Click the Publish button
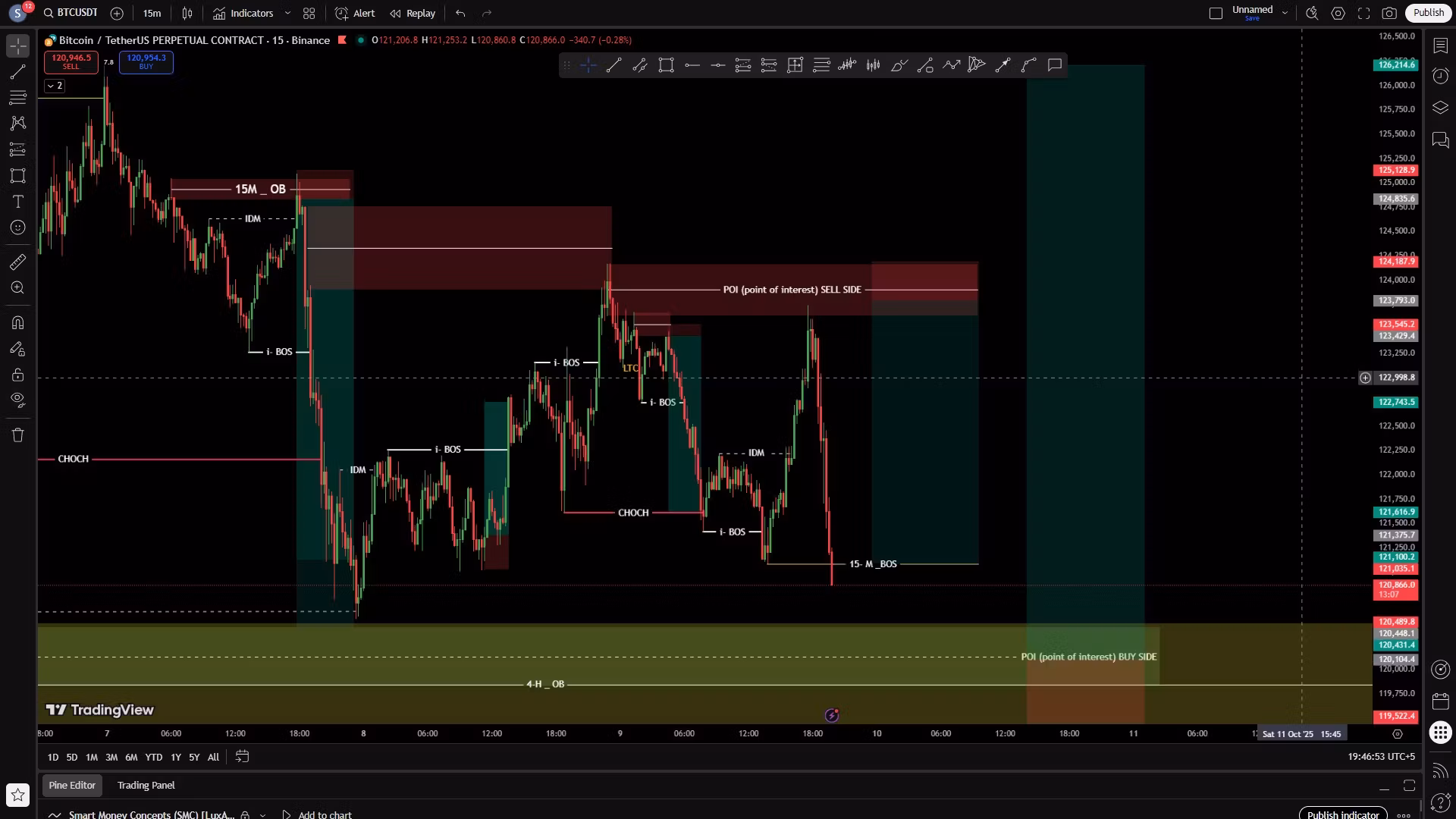Image resolution: width=1456 pixels, height=819 pixels. click(1428, 13)
